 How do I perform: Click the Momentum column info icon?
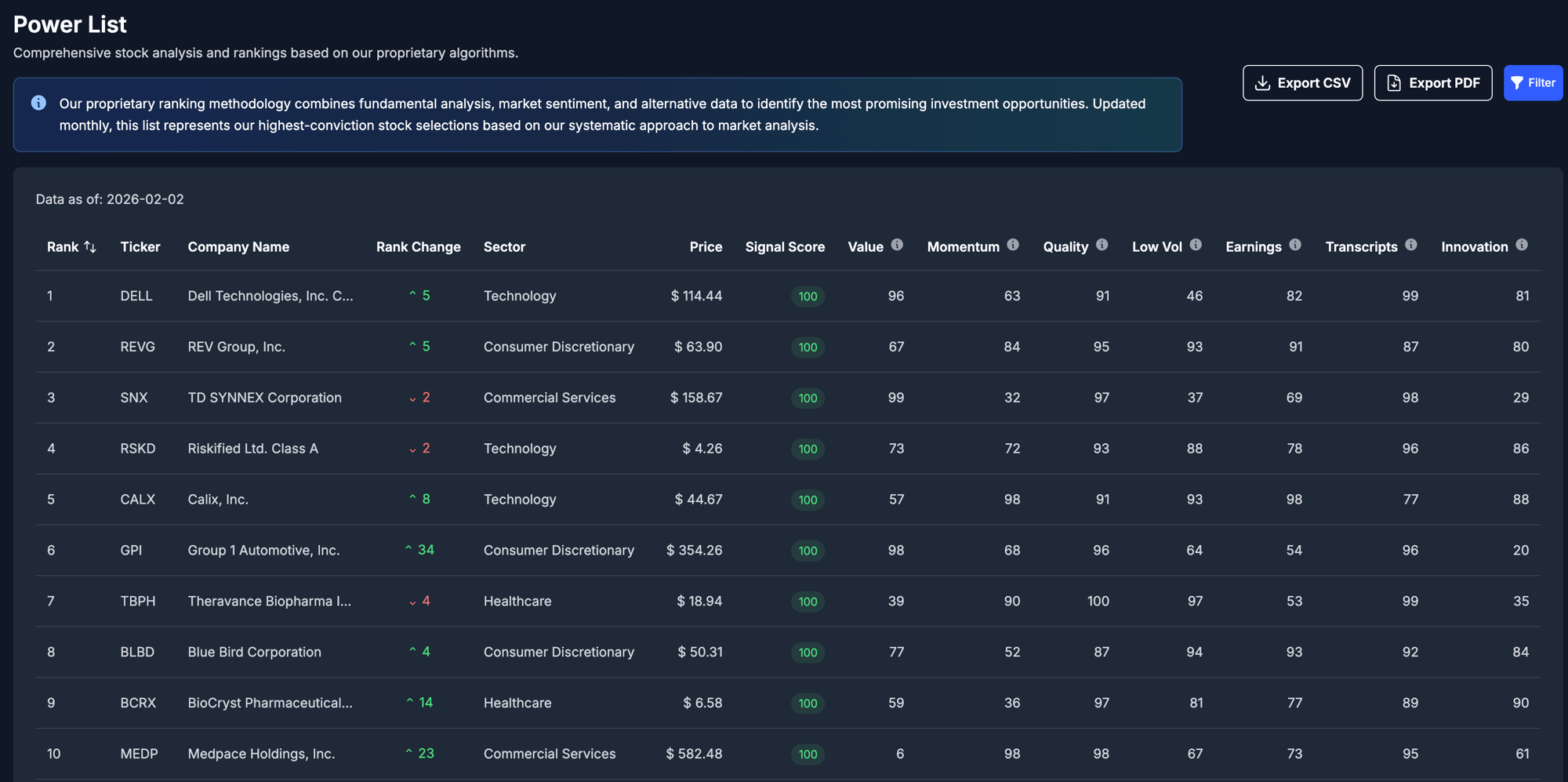coord(1013,245)
